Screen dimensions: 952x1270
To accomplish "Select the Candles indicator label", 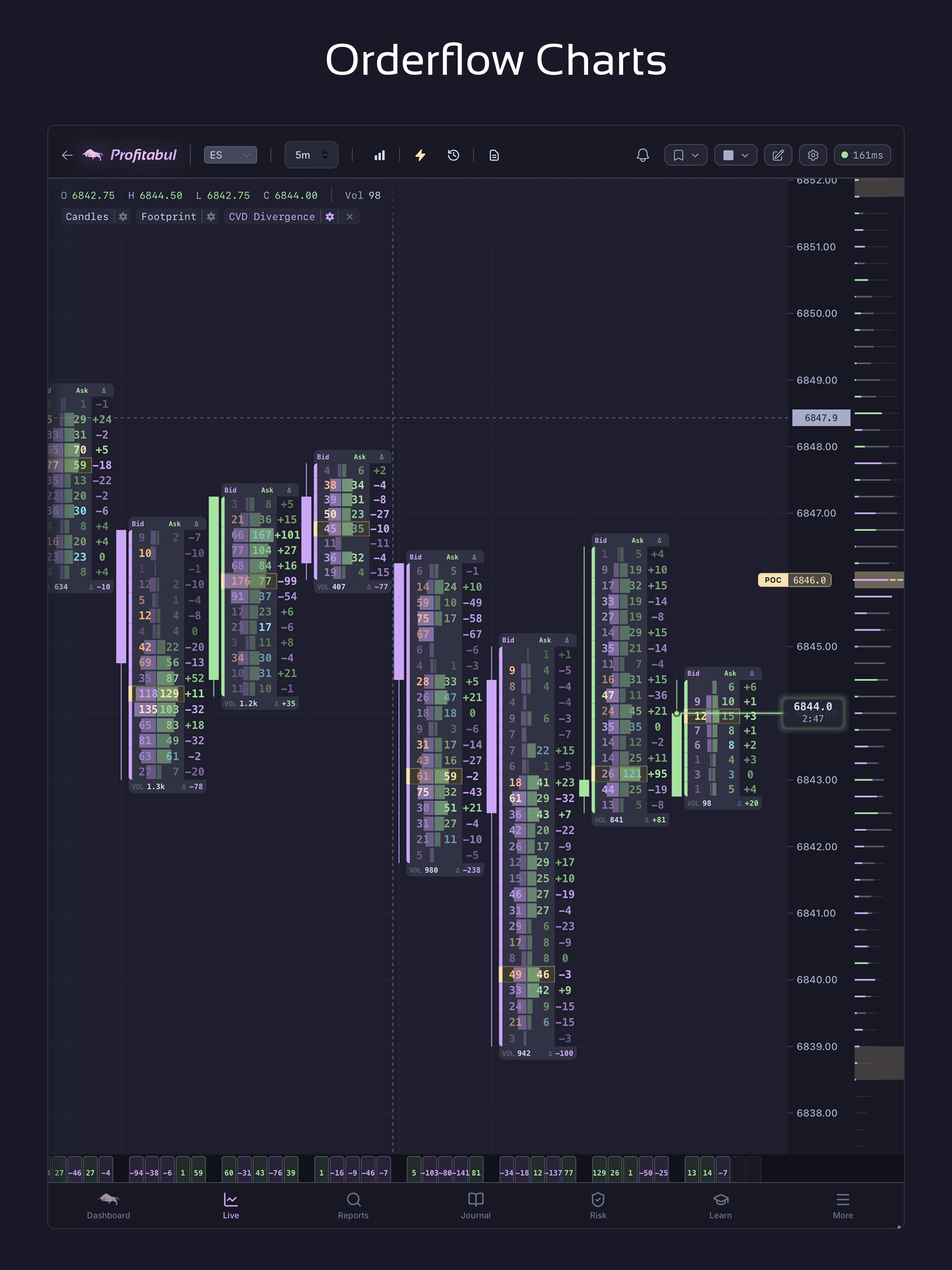I will [87, 216].
